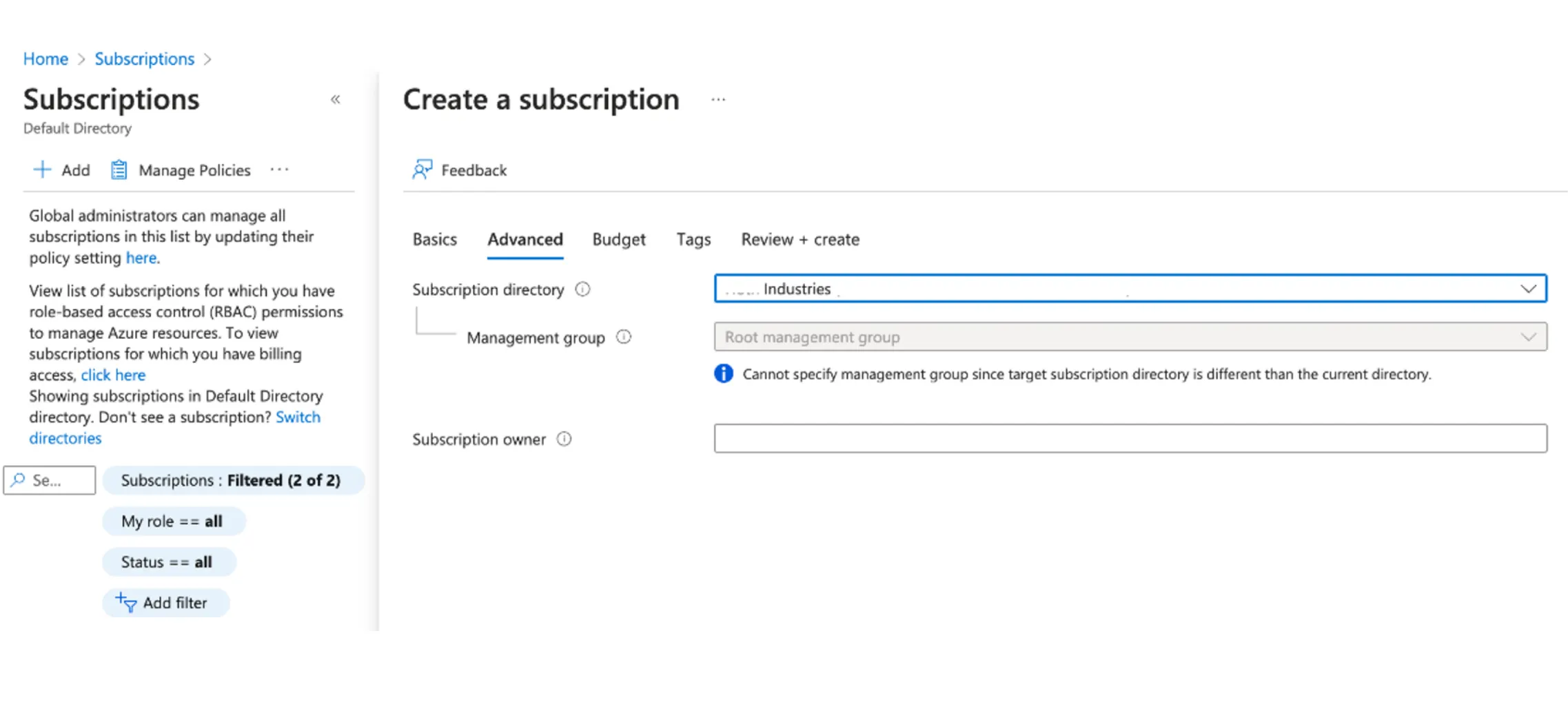Click the policy setting 'here' link
Screen dimensions: 1568x702
pyautogui.click(x=141, y=258)
